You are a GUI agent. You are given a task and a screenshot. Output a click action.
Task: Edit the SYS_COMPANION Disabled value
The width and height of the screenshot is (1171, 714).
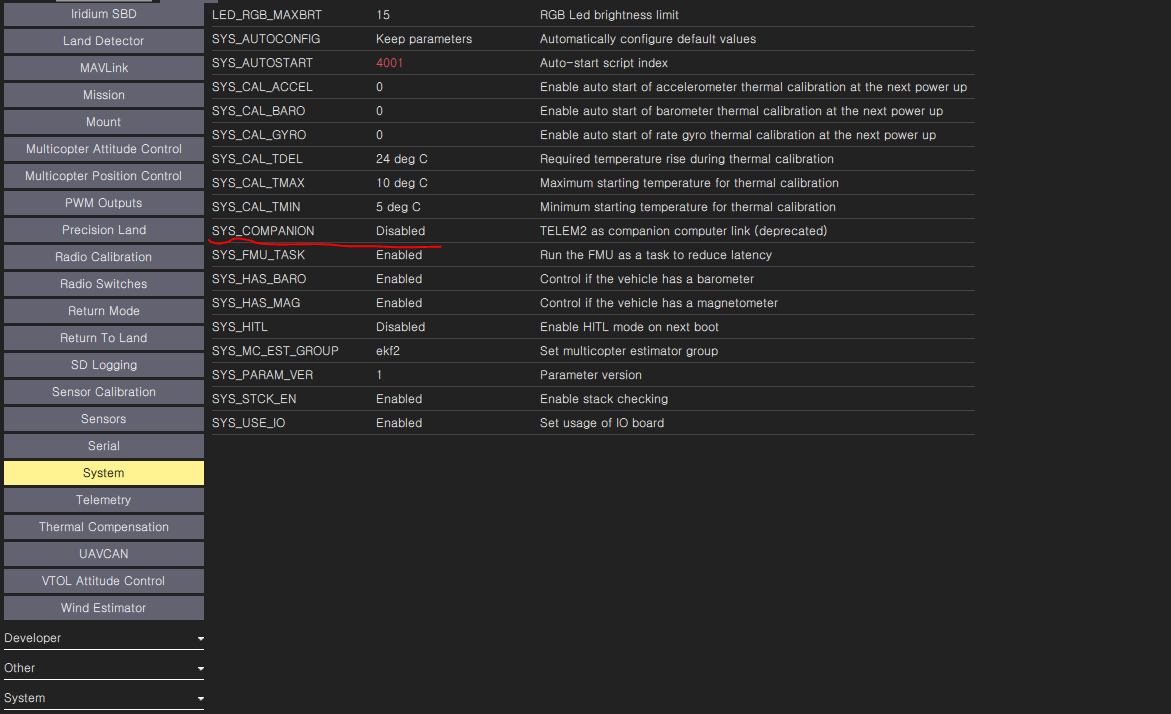click(x=400, y=230)
